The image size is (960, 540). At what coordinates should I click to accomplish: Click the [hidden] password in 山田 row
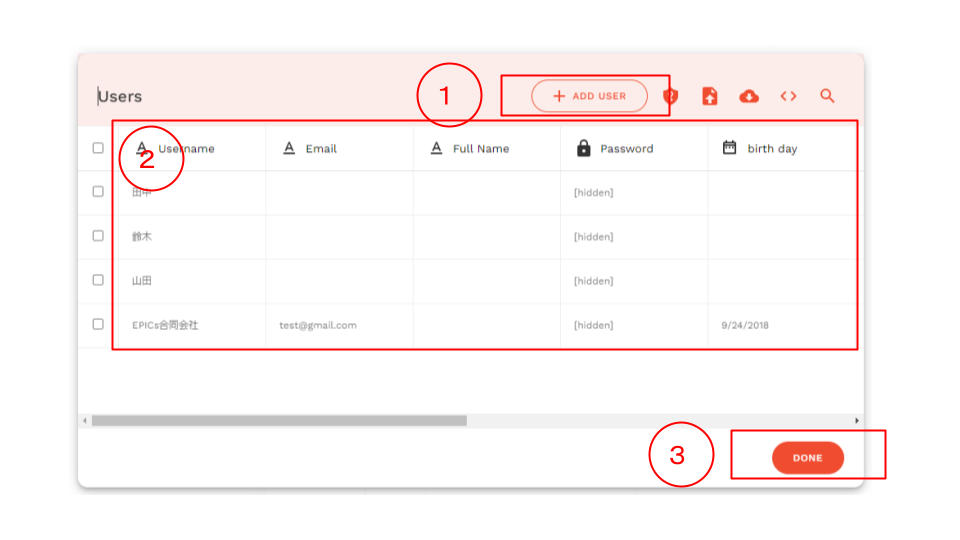click(593, 281)
